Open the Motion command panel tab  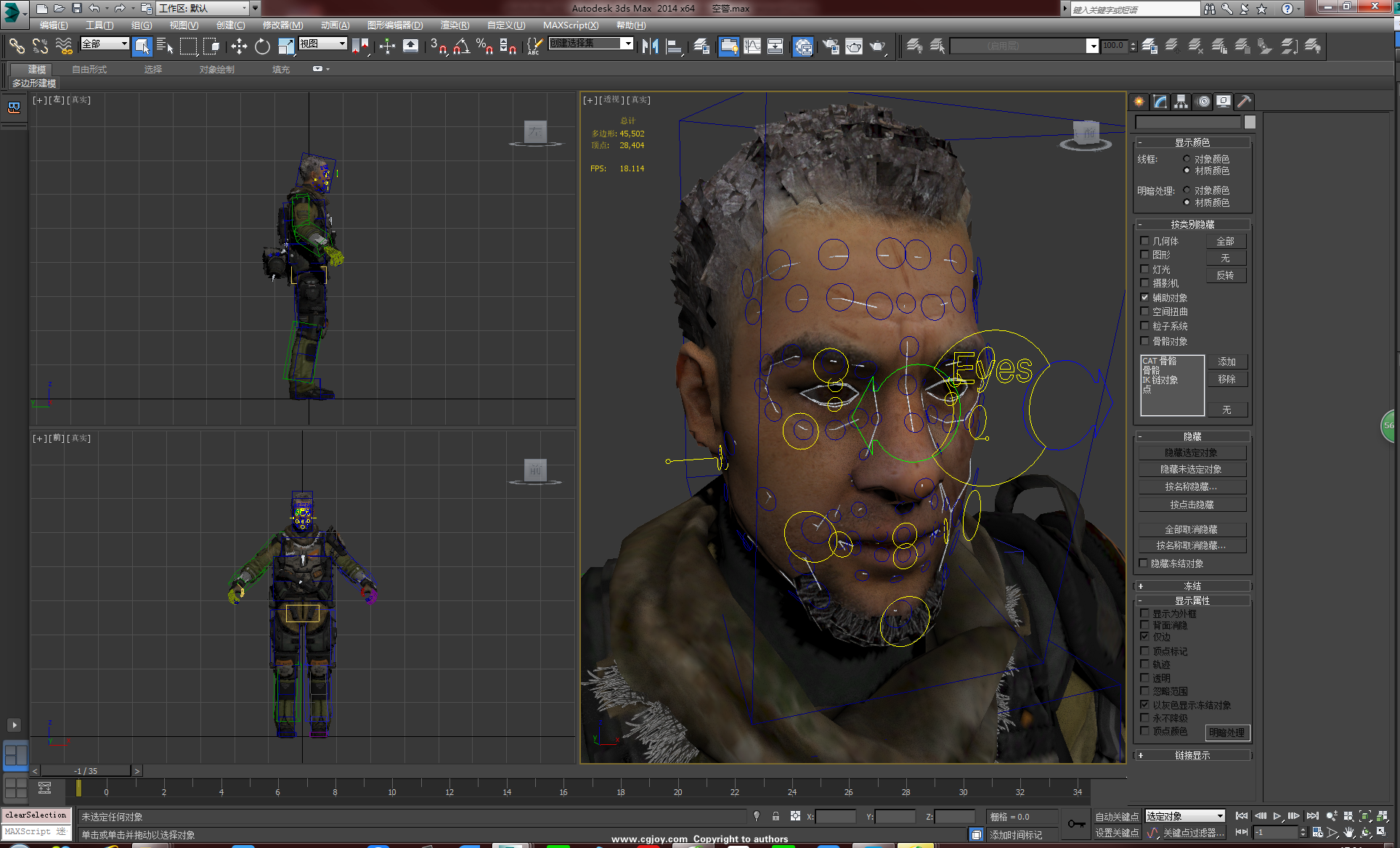click(x=1204, y=102)
